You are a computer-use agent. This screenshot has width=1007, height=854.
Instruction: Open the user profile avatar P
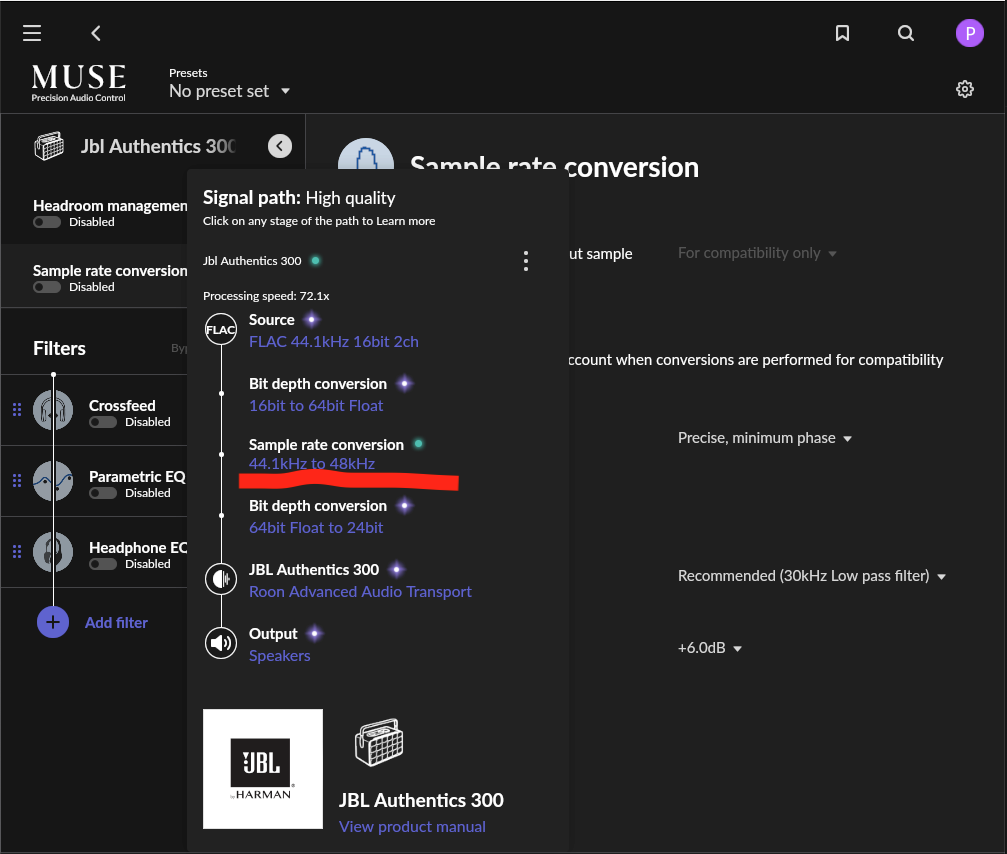point(969,33)
